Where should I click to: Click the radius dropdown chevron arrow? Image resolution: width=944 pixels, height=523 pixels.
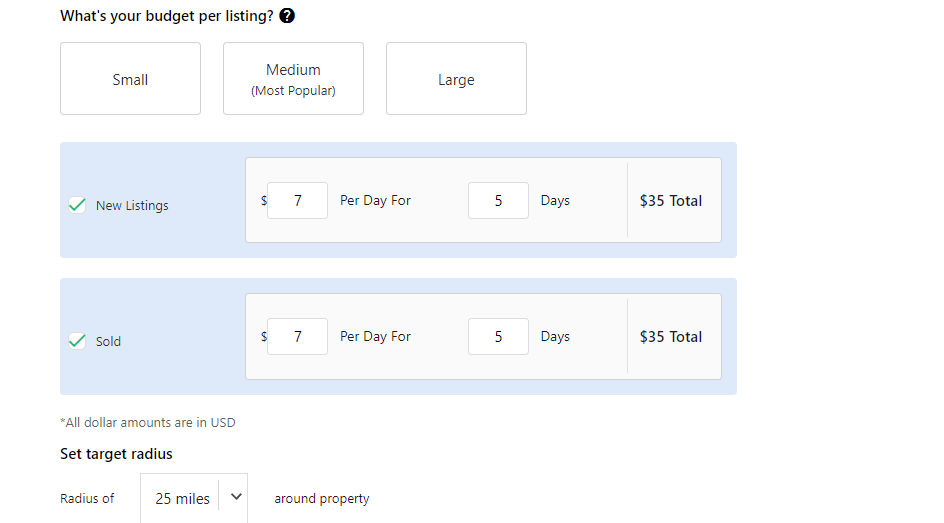coord(236,497)
